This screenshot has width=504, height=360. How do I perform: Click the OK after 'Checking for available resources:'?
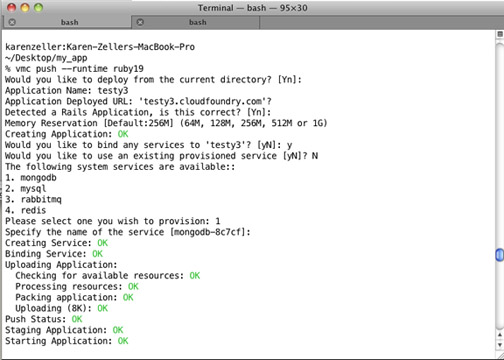point(195,276)
